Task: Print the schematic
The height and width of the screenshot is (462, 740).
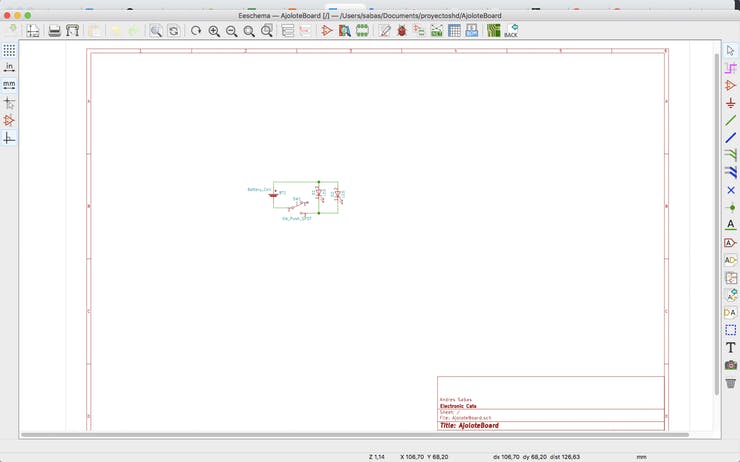Action: [x=55, y=31]
